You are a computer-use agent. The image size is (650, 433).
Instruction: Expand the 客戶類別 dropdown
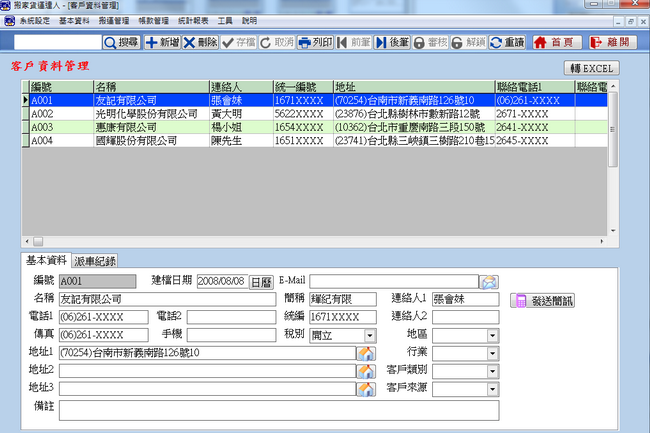492,371
